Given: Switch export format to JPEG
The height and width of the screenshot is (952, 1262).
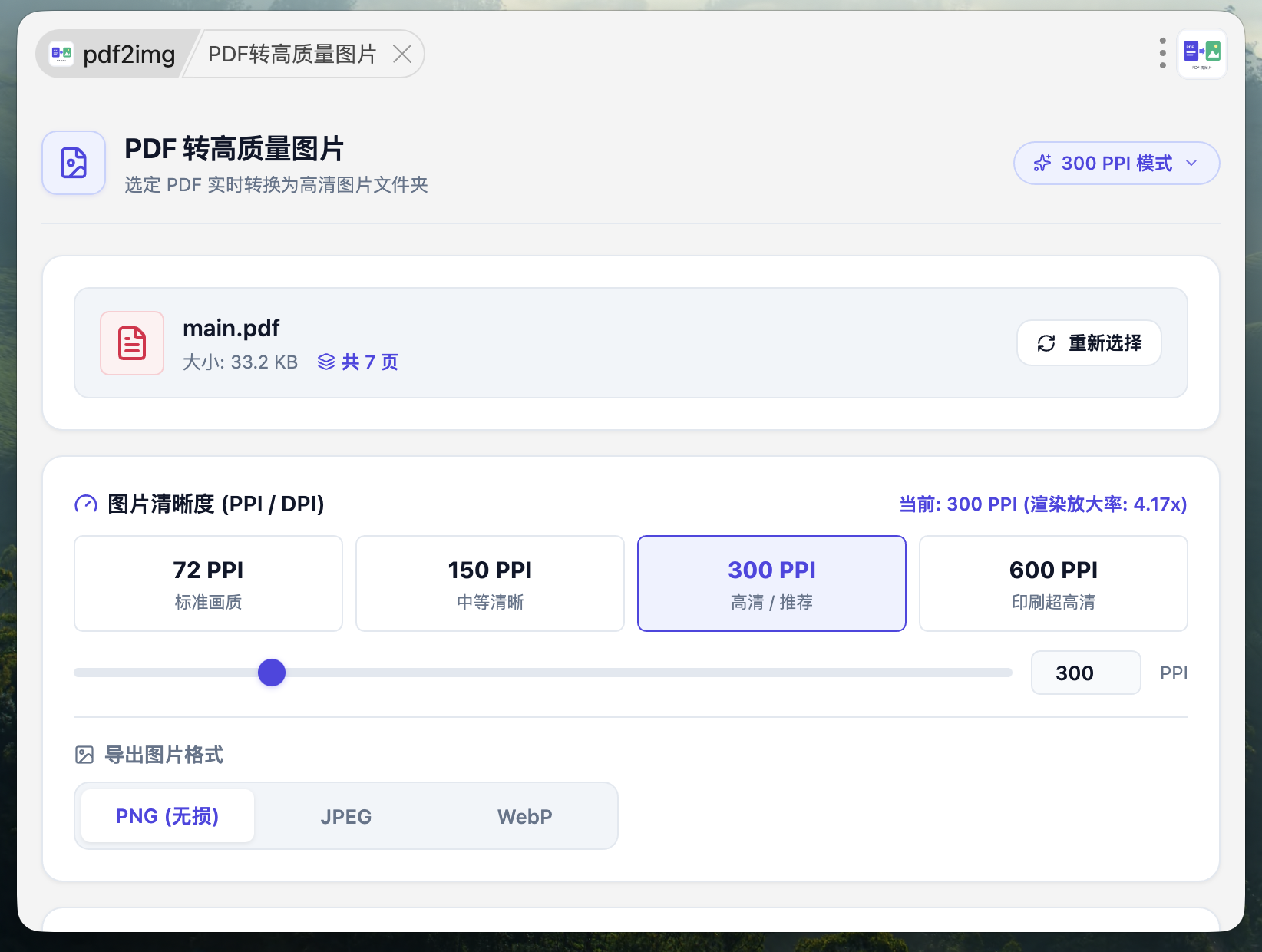Looking at the screenshot, I should [x=346, y=816].
